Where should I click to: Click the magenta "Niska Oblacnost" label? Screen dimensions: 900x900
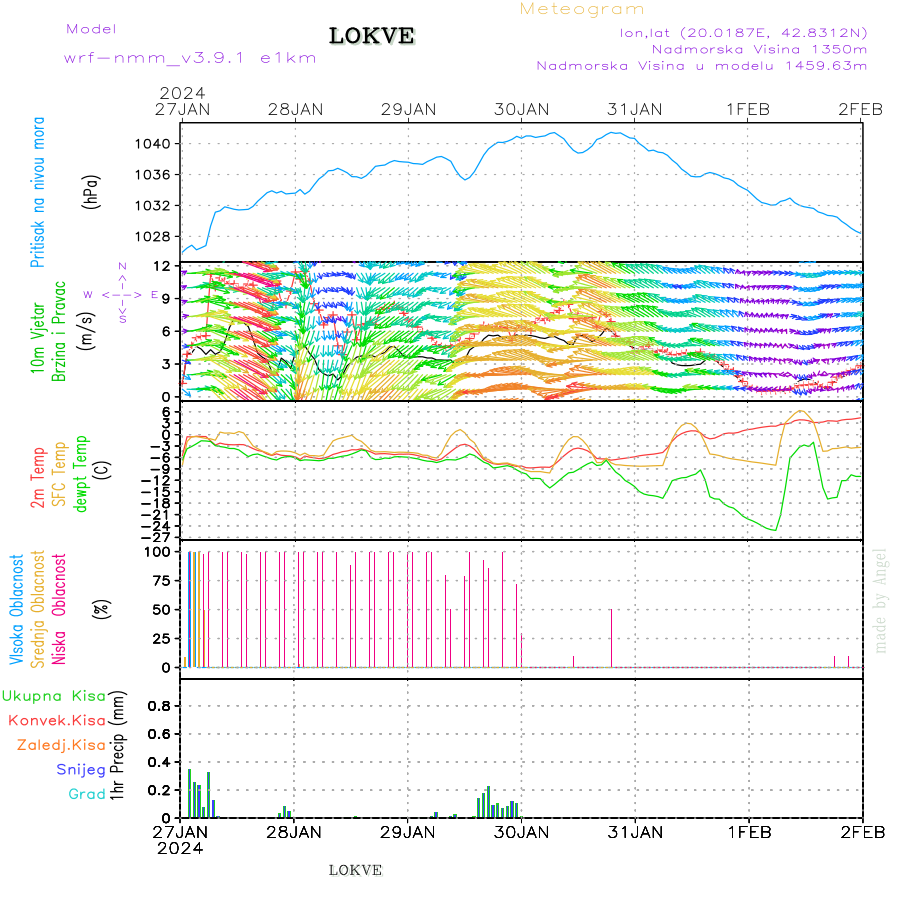(x=59, y=610)
